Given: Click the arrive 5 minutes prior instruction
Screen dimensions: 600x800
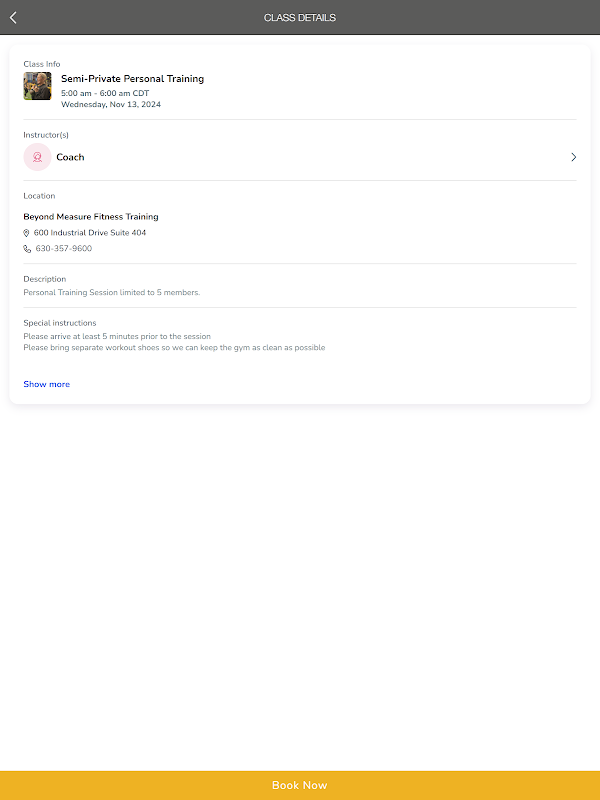Looking at the screenshot, I should pos(117,337).
